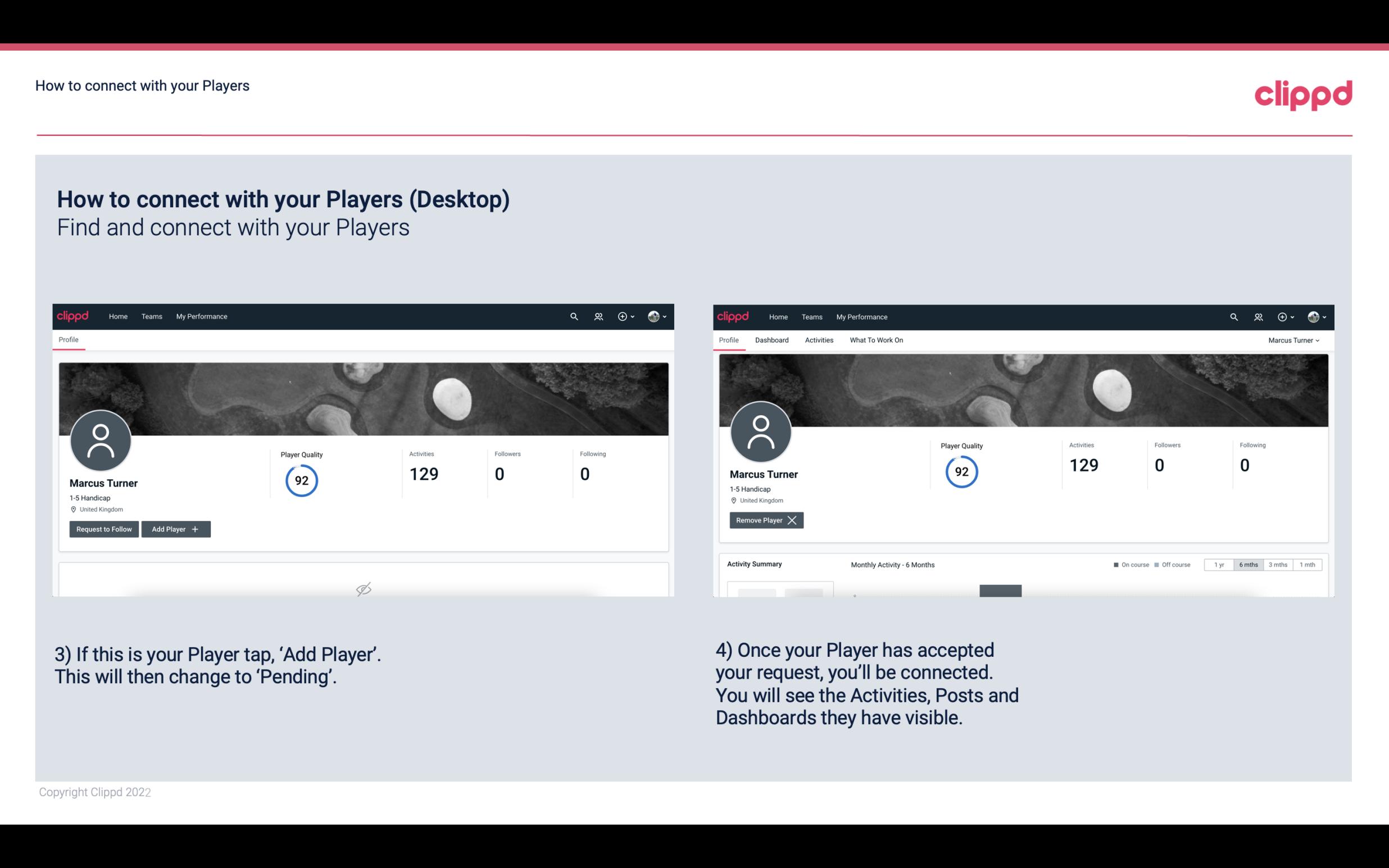The height and width of the screenshot is (868, 1389).
Task: Open the 'What To On' tab right panel
Action: (876, 340)
